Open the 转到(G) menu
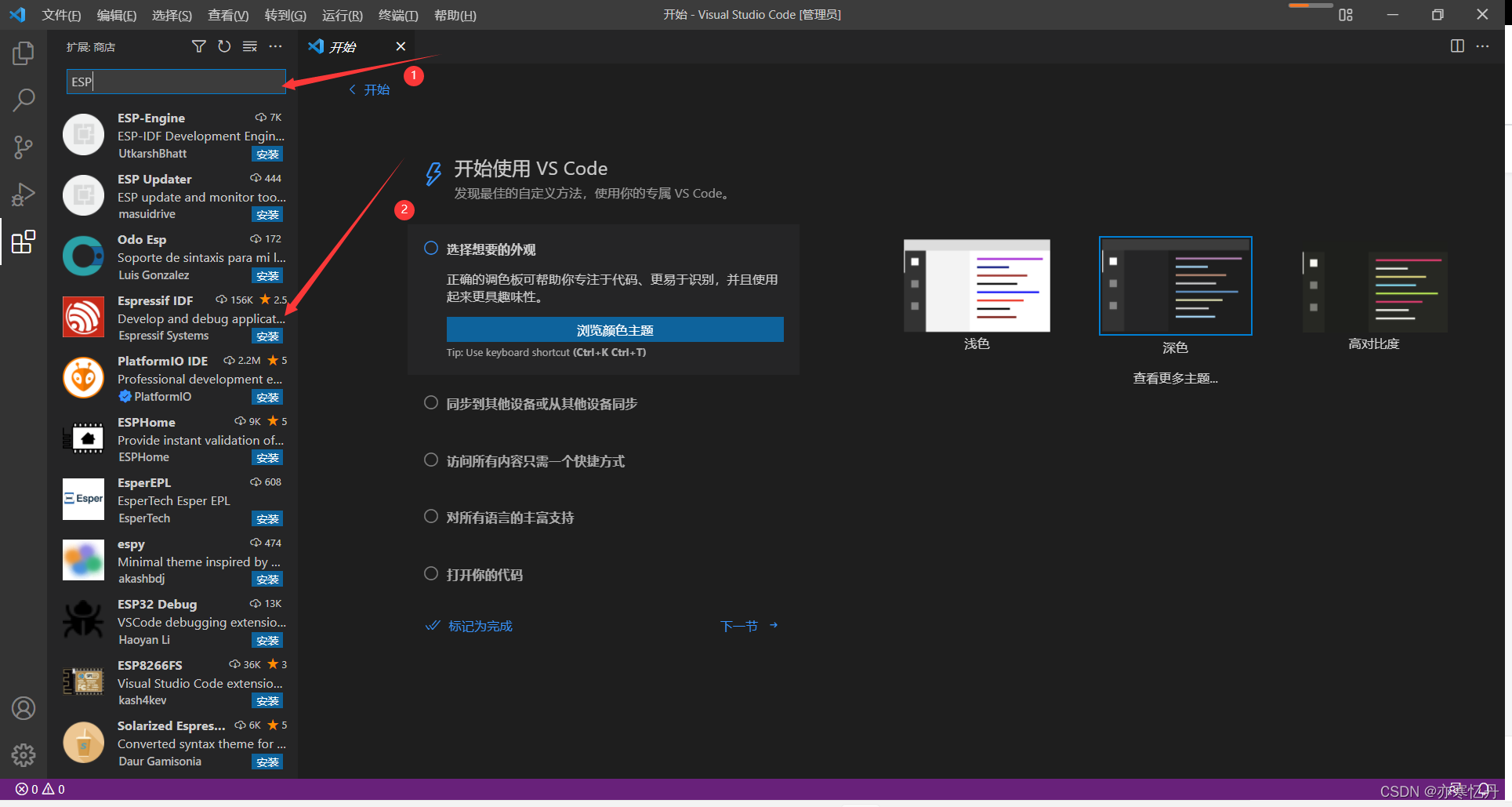1512x807 pixels. click(x=285, y=15)
